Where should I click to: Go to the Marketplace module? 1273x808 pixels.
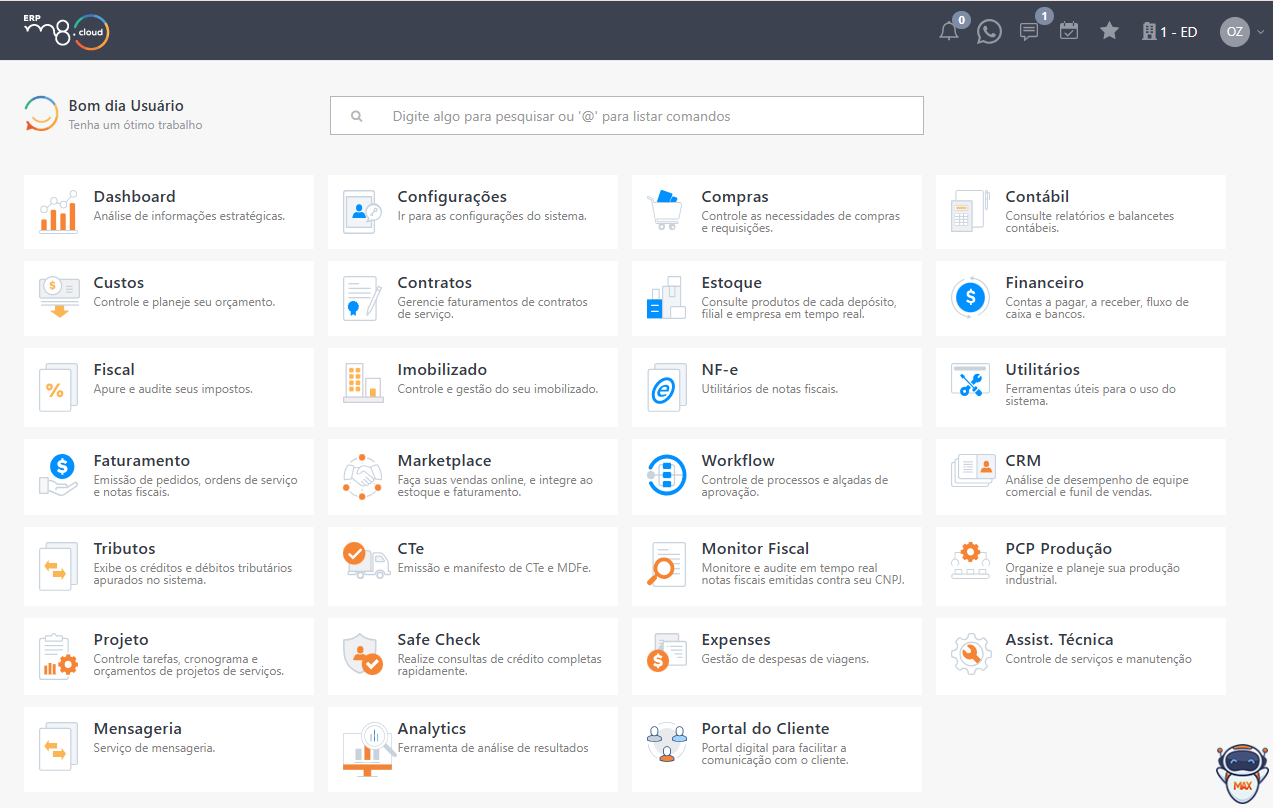click(473, 477)
